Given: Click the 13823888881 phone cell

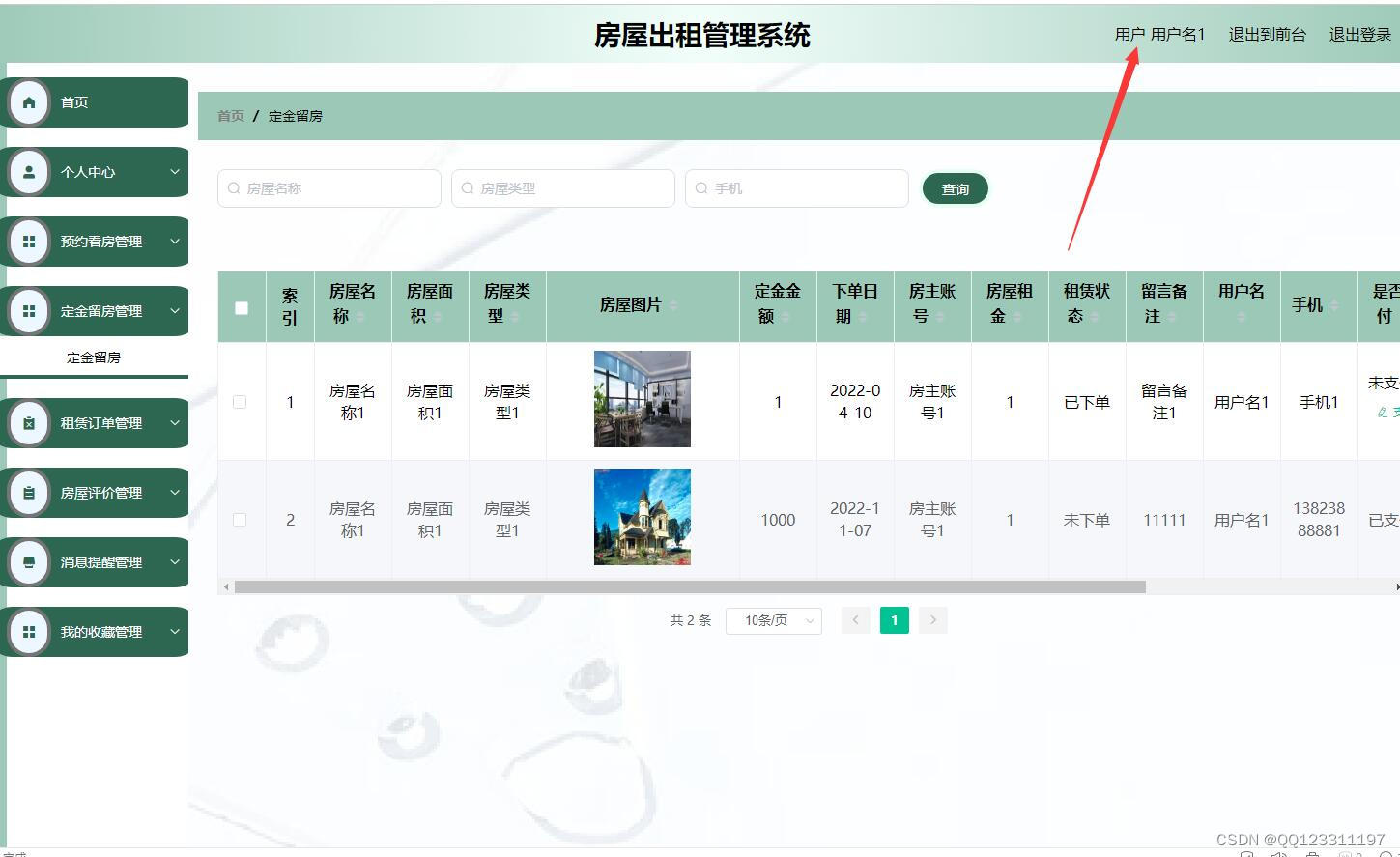Looking at the screenshot, I should coord(1319,520).
